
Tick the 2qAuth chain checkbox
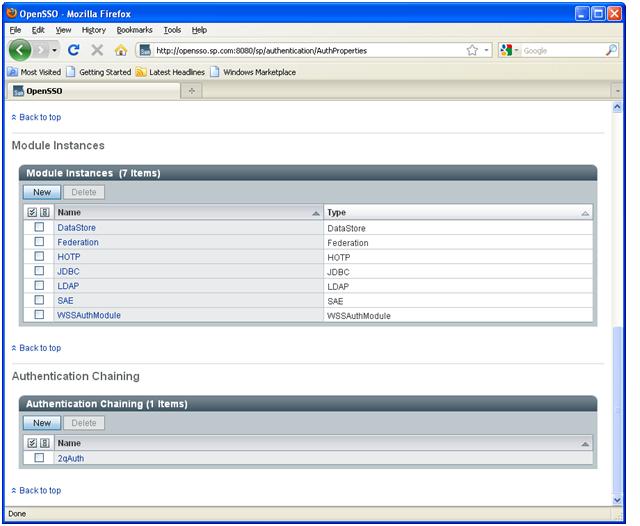[x=39, y=458]
